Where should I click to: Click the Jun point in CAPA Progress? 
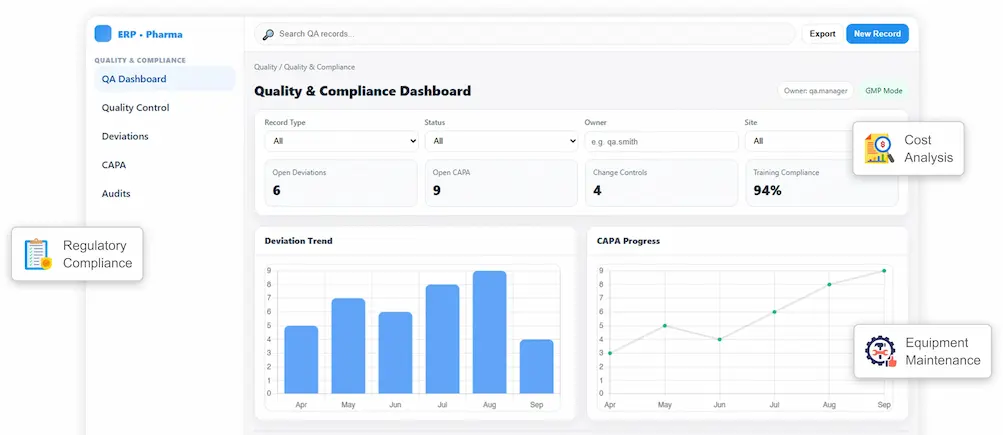720,339
